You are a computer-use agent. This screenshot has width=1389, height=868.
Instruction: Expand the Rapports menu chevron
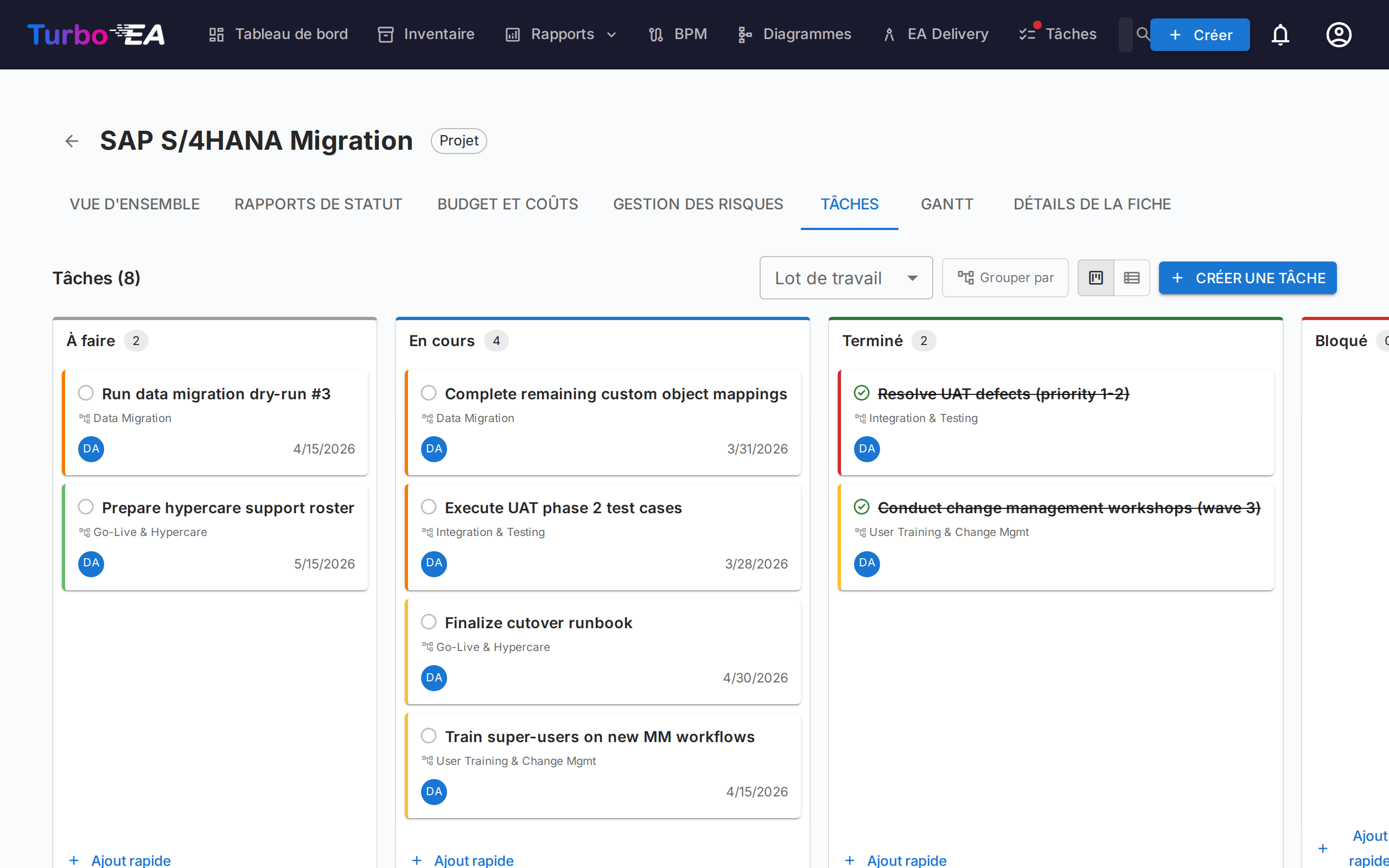pyautogui.click(x=612, y=34)
